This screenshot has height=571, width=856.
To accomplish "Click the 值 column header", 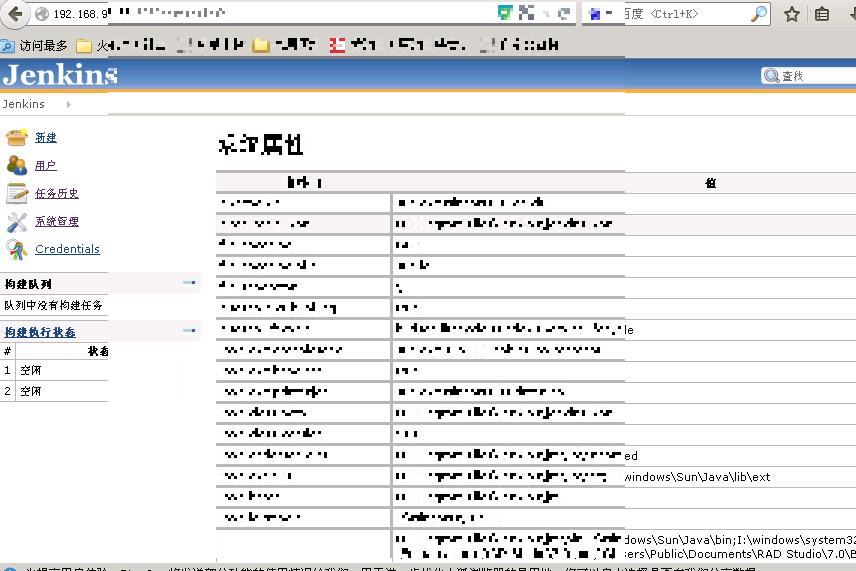I will tap(710, 183).
